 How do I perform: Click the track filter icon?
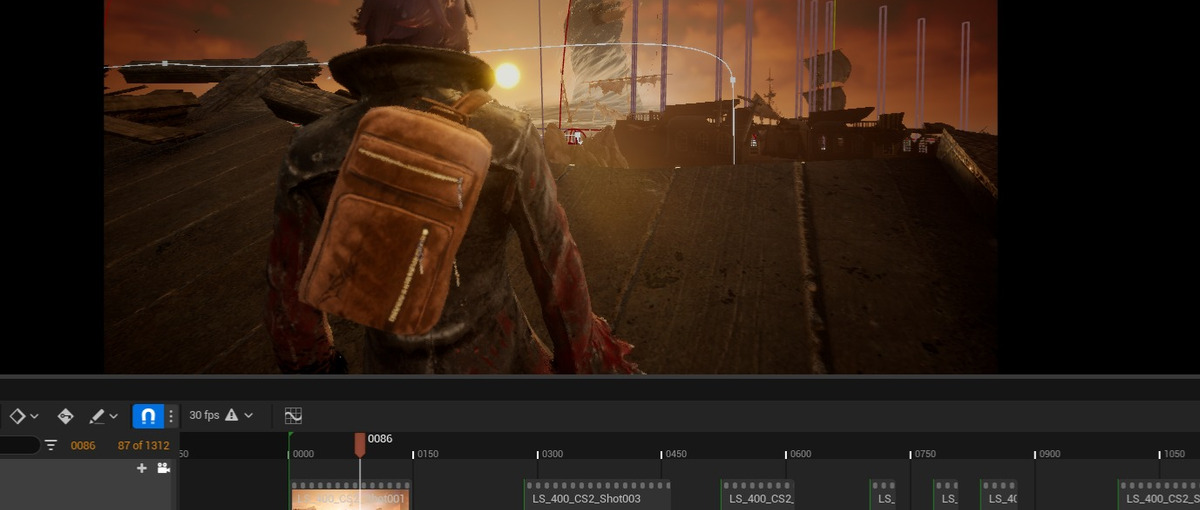click(x=51, y=445)
